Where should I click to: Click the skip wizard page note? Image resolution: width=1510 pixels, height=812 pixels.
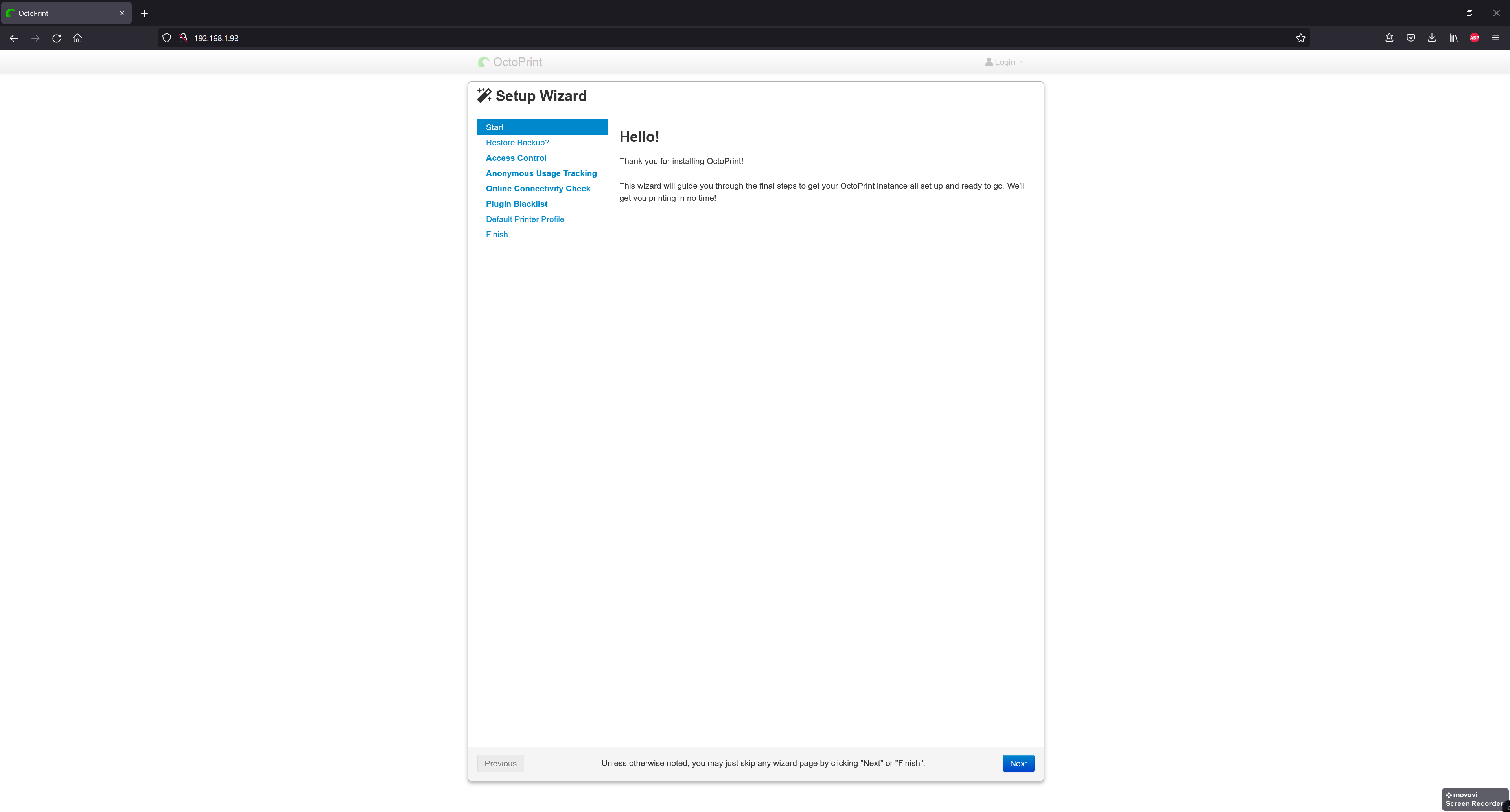pos(762,763)
